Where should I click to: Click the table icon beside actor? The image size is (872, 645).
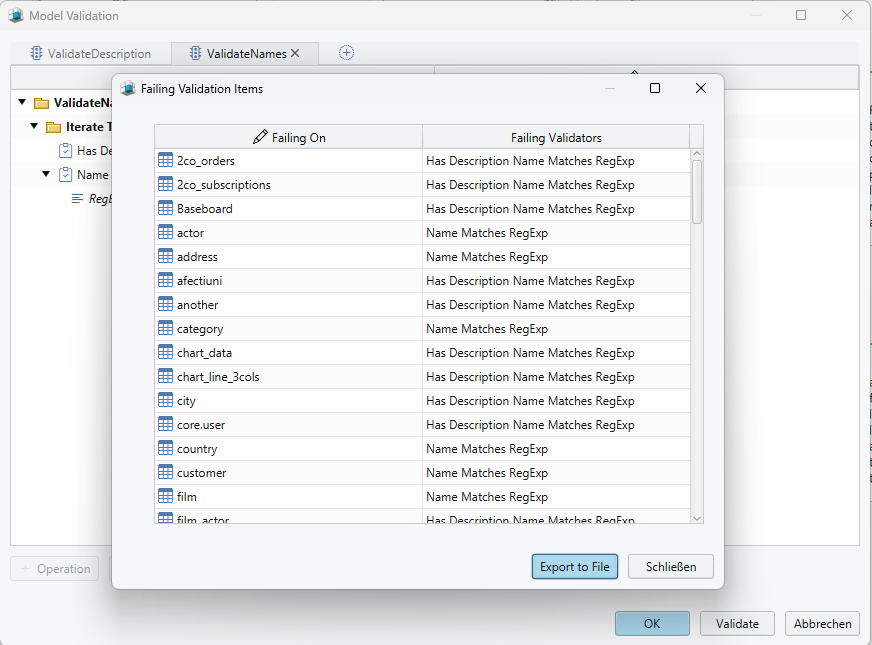point(165,232)
